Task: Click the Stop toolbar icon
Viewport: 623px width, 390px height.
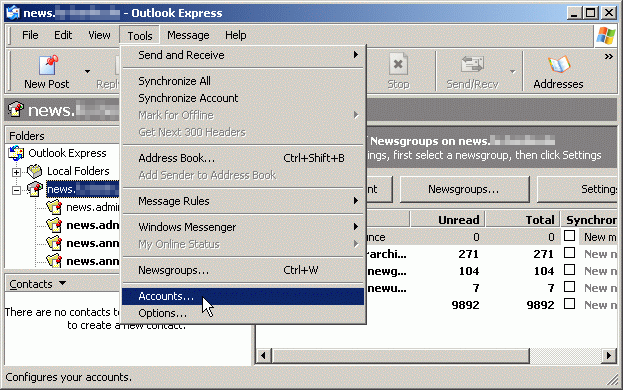Action: [x=398, y=64]
